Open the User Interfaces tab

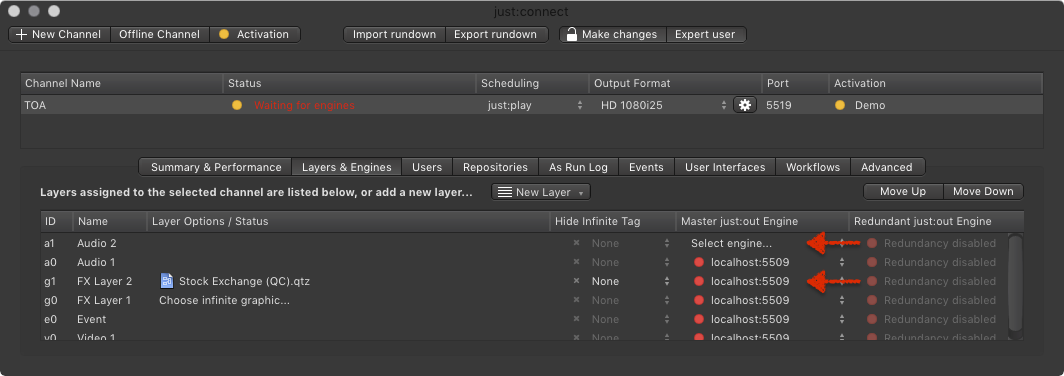click(x=725, y=167)
